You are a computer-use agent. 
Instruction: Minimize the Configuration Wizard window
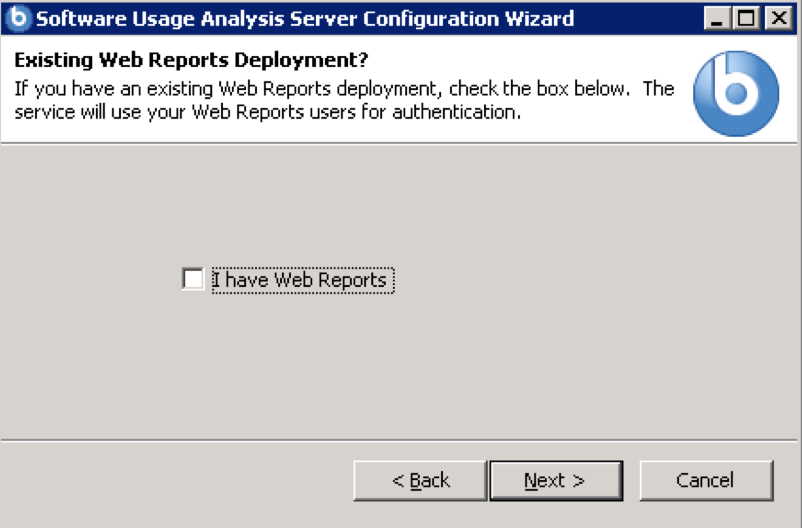coord(716,18)
